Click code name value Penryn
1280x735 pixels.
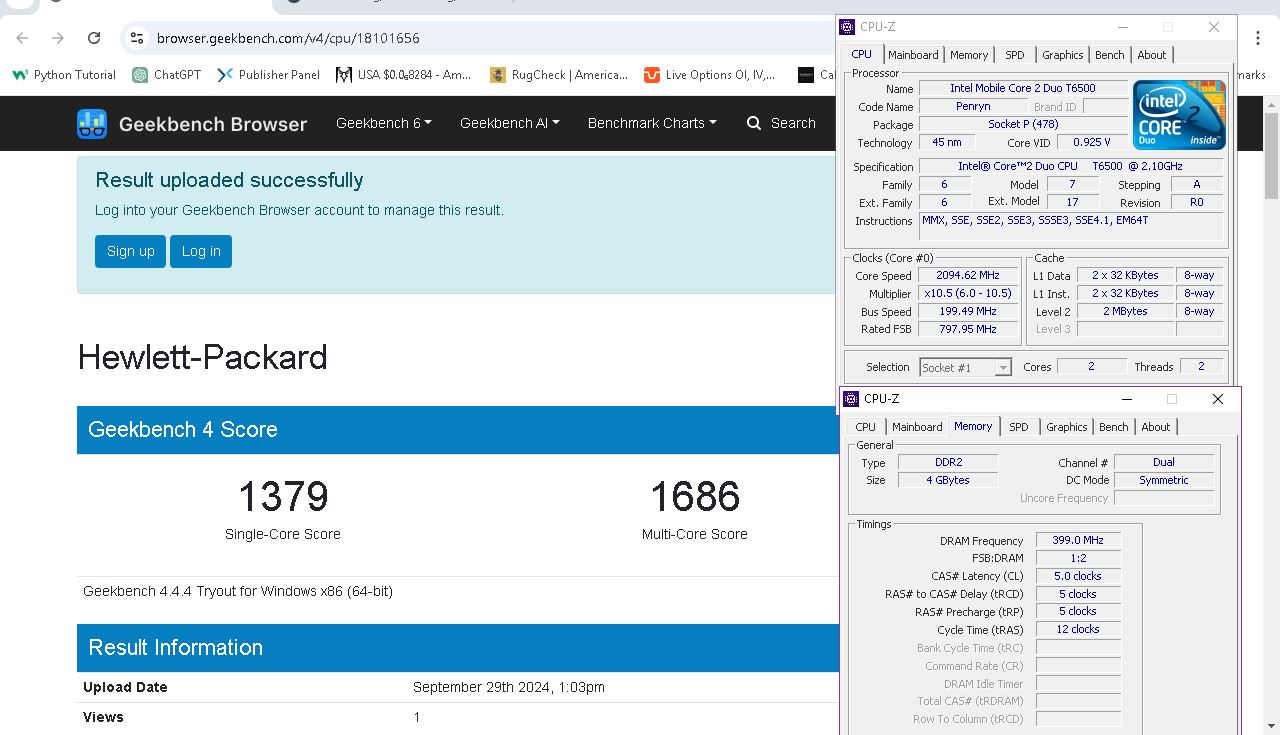[973, 106]
